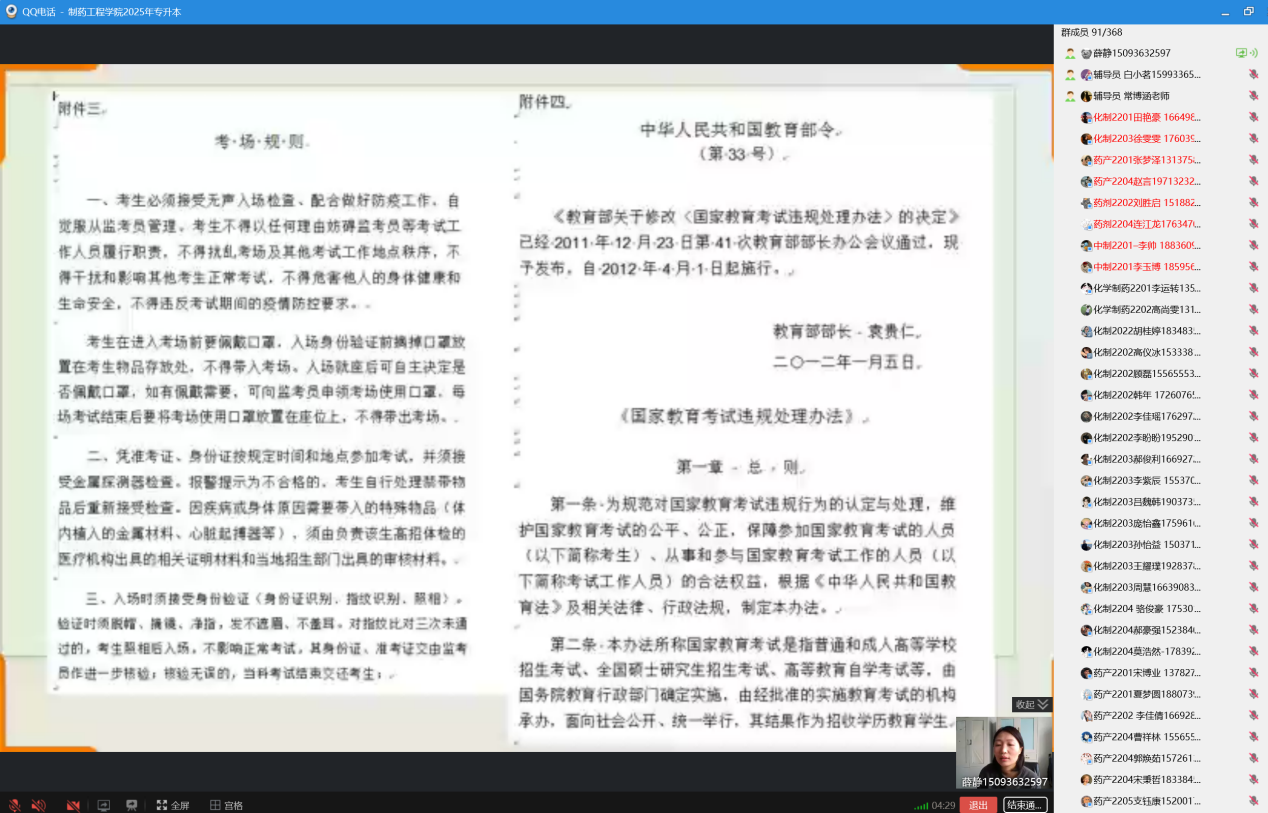This screenshot has width=1268, height=813.
Task: Turn on the muted speaker
Action: (x=39, y=805)
